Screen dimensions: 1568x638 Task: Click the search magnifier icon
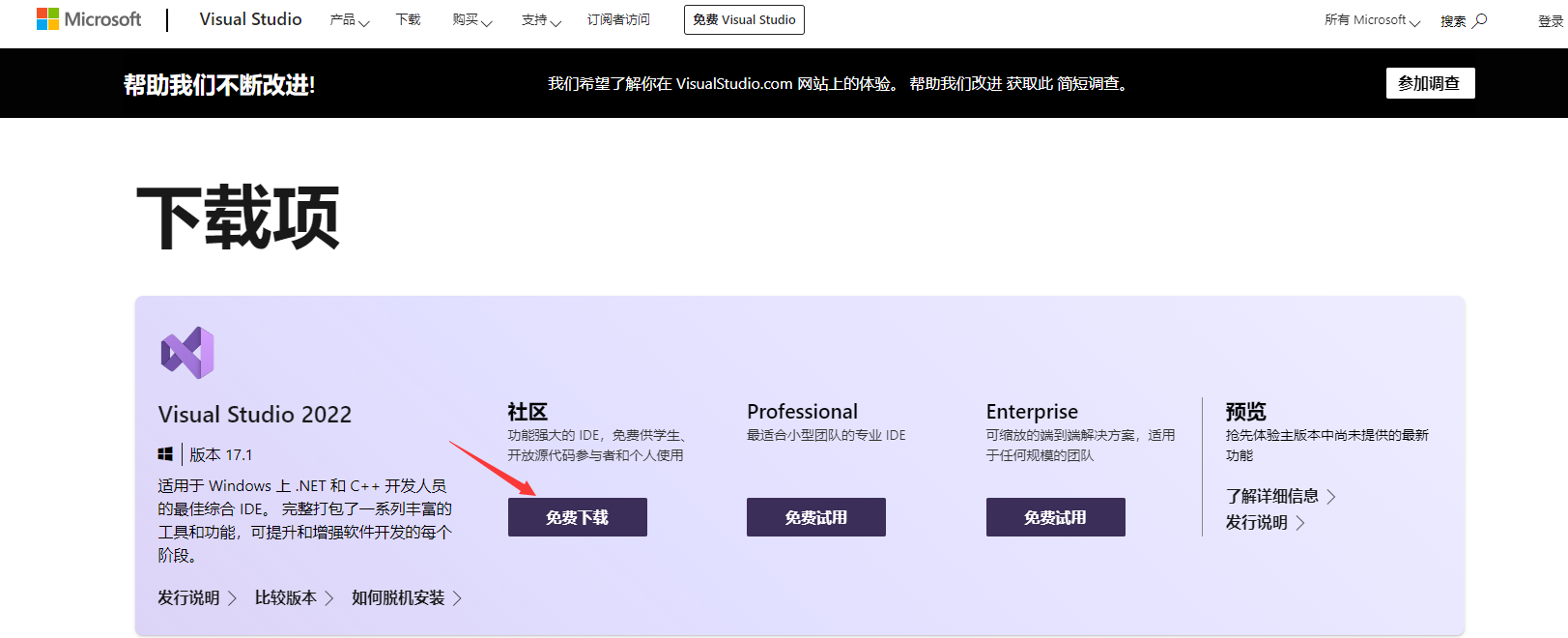coord(1479,20)
